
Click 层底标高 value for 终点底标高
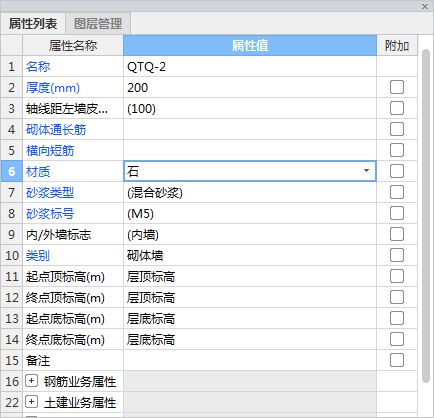pyautogui.click(x=250, y=340)
